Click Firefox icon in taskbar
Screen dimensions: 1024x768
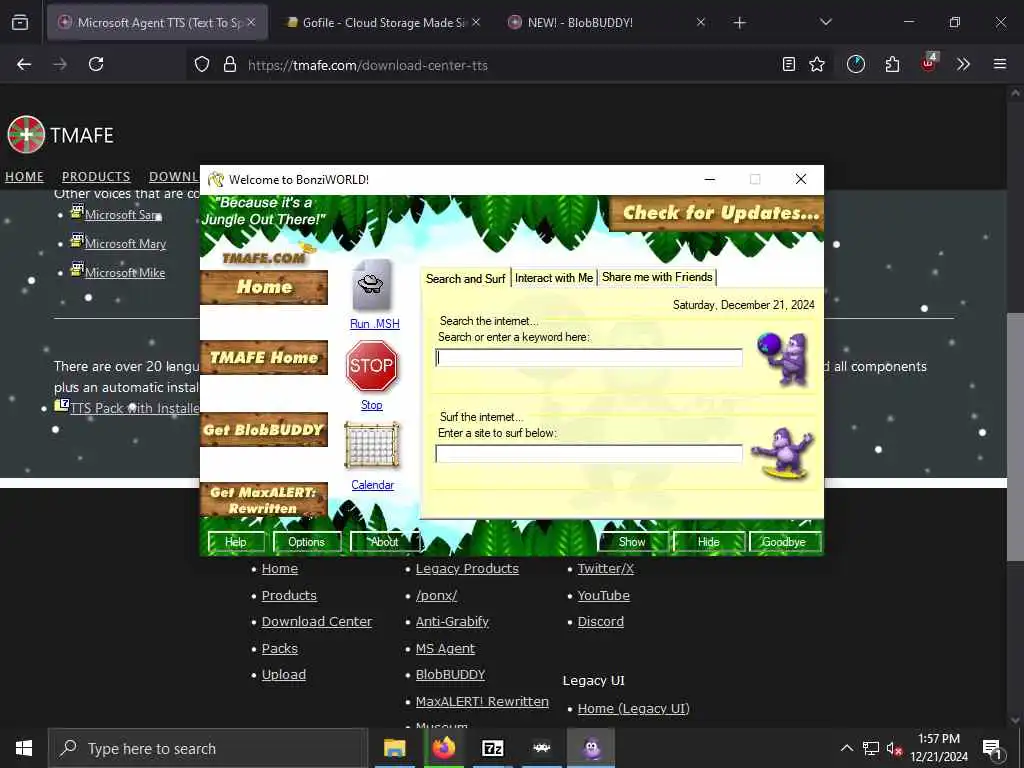(444, 748)
